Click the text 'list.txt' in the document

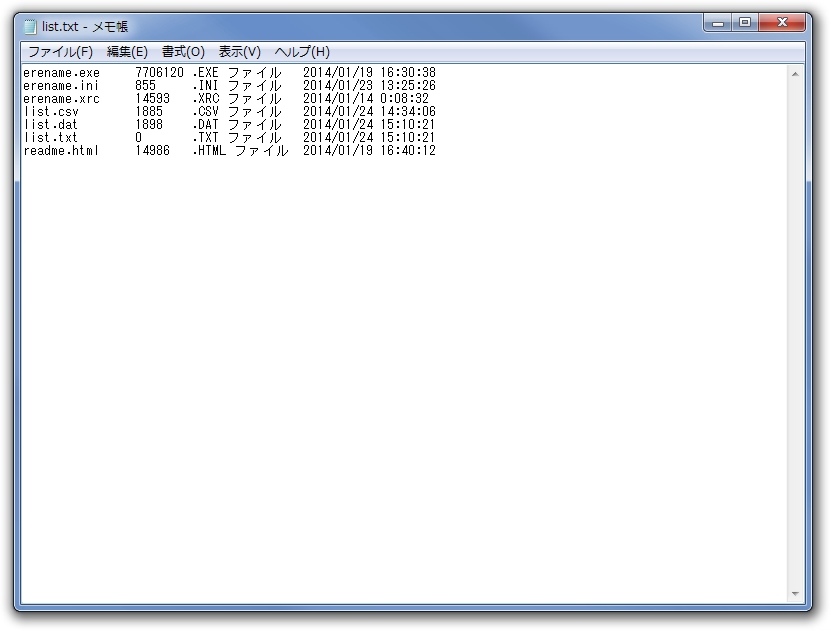[x=51, y=138]
